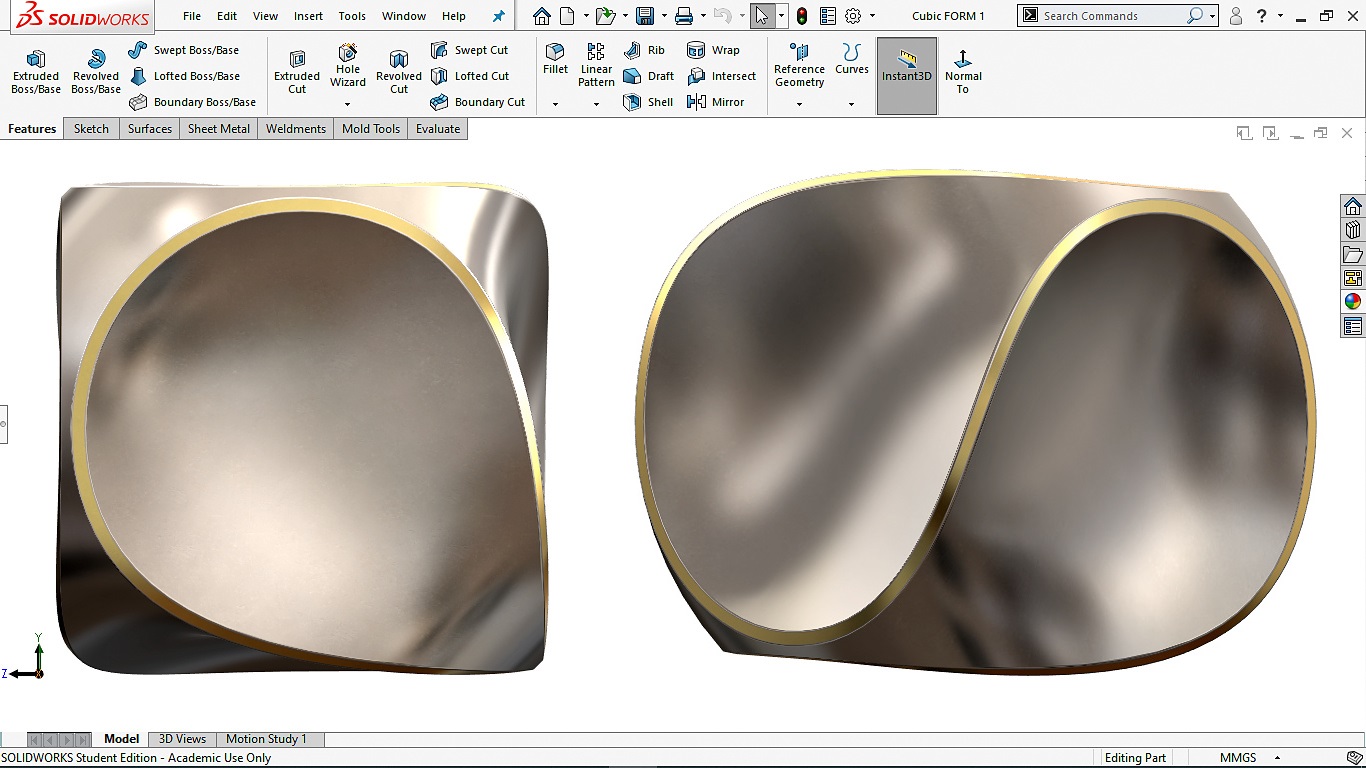Select the Draft feature
The height and width of the screenshot is (768, 1366).
point(648,76)
